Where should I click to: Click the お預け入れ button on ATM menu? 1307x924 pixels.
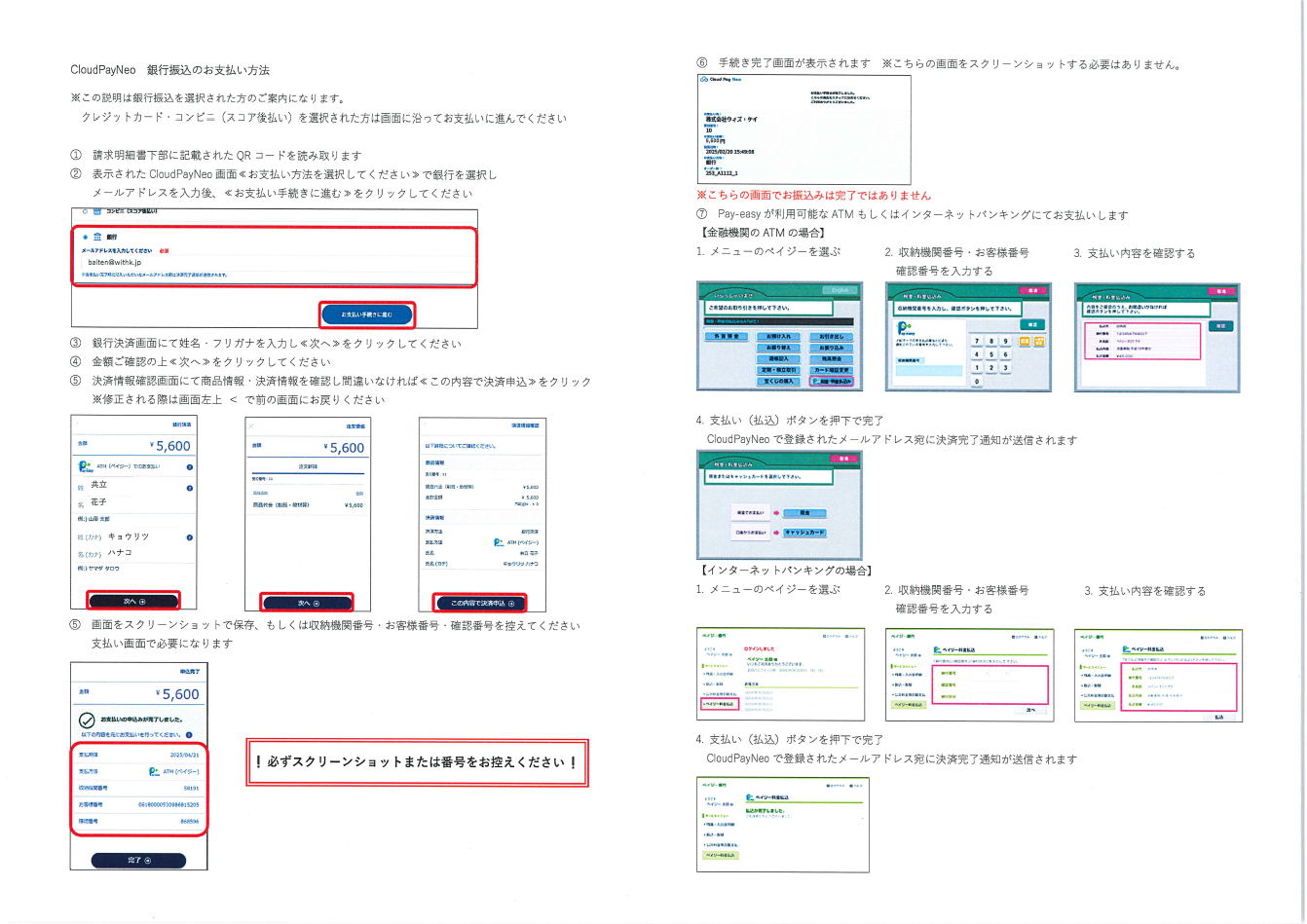coord(778,336)
